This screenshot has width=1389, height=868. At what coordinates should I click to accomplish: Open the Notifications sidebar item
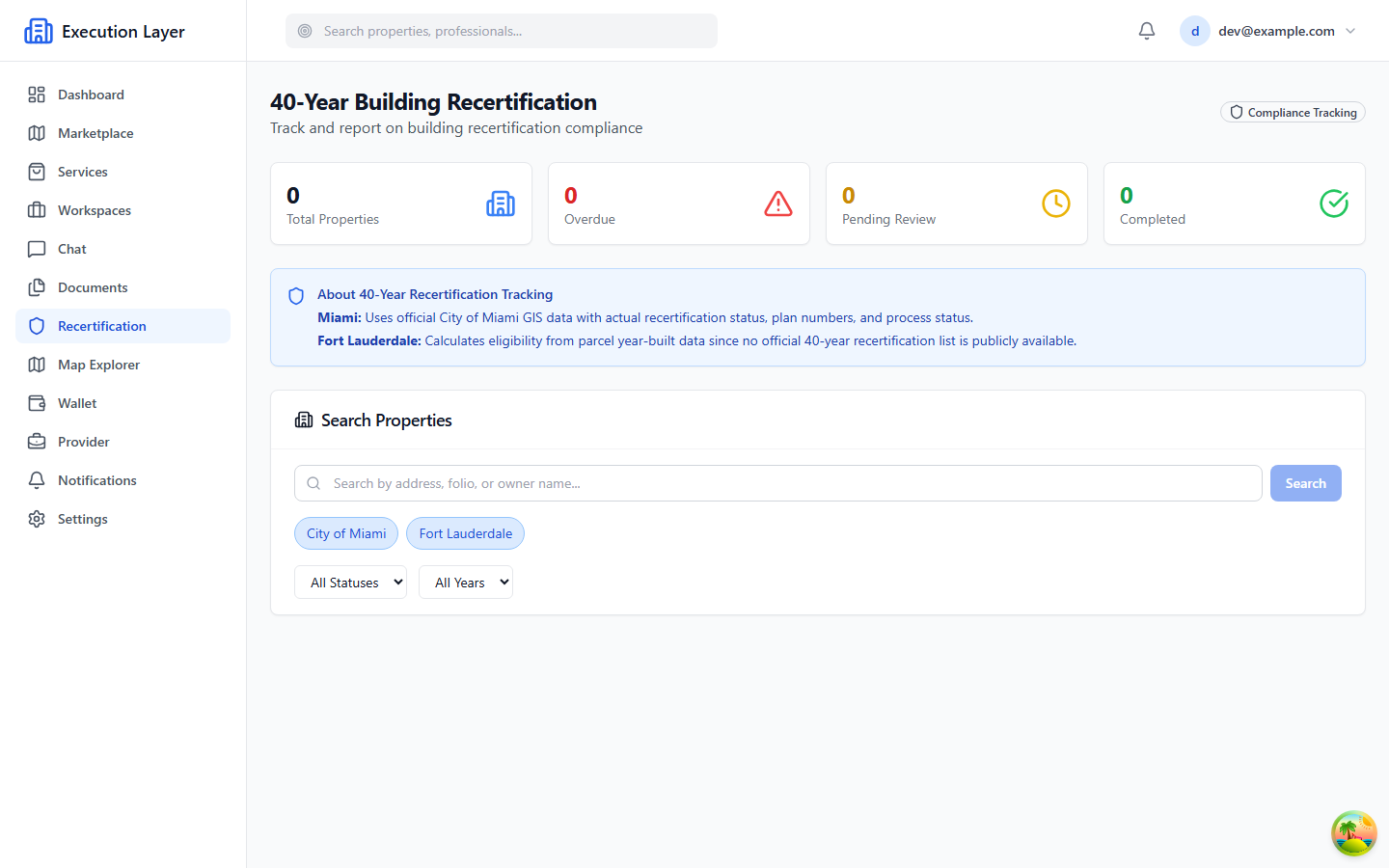click(123, 480)
